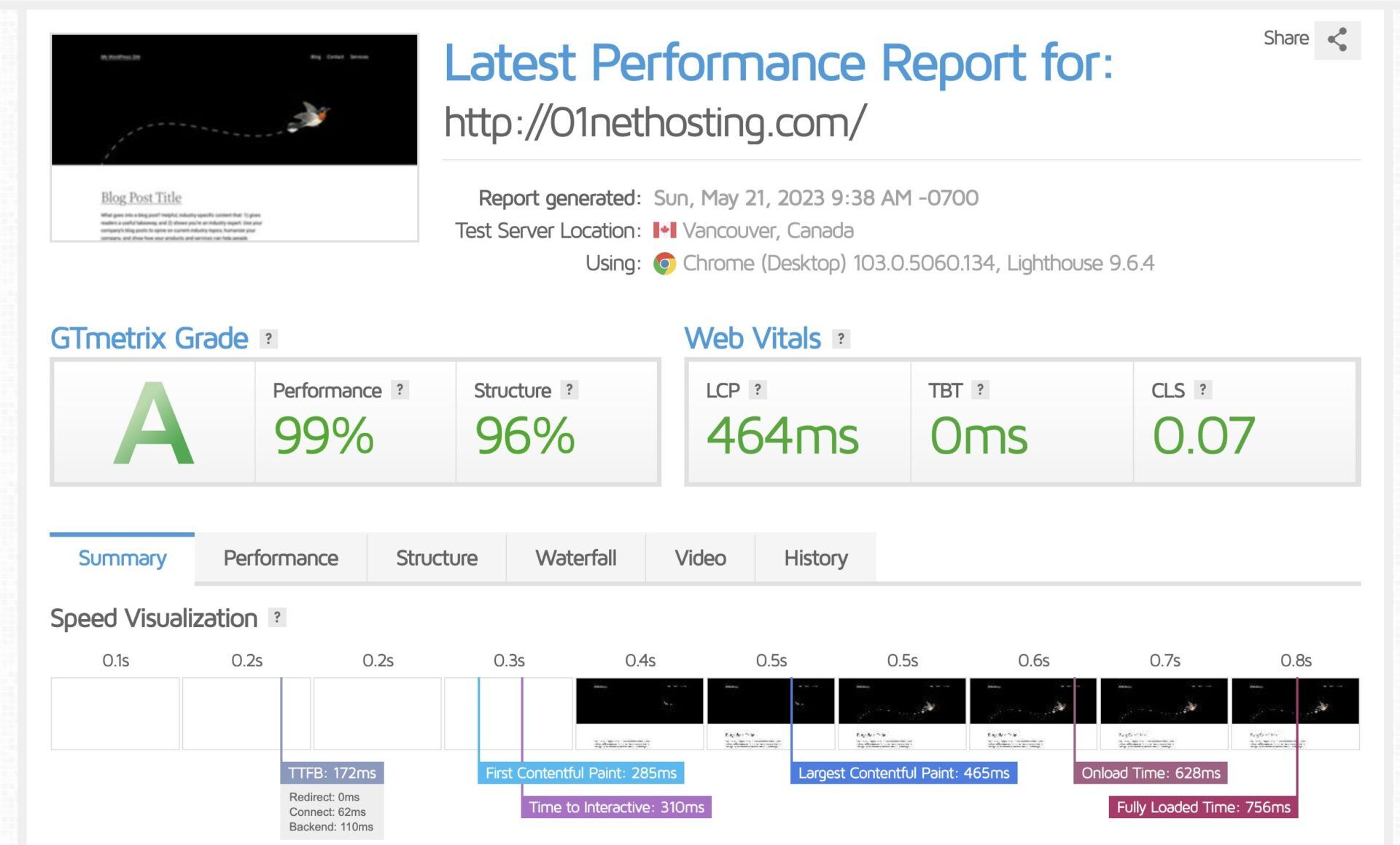Open the Structure tab
The image size is (1400, 845).
pos(437,558)
